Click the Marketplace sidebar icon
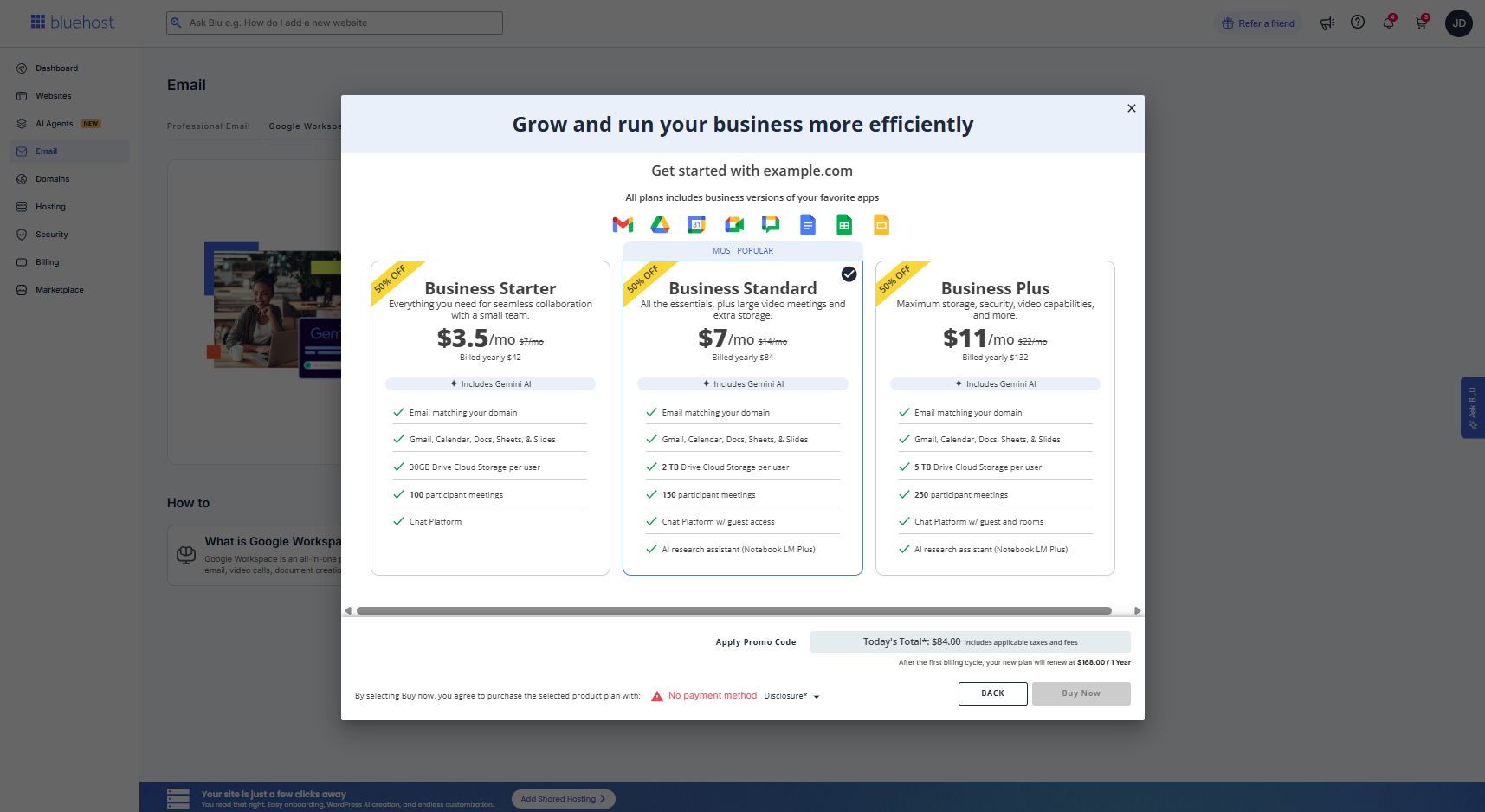Screen dimensions: 1485x812 click(22, 290)
